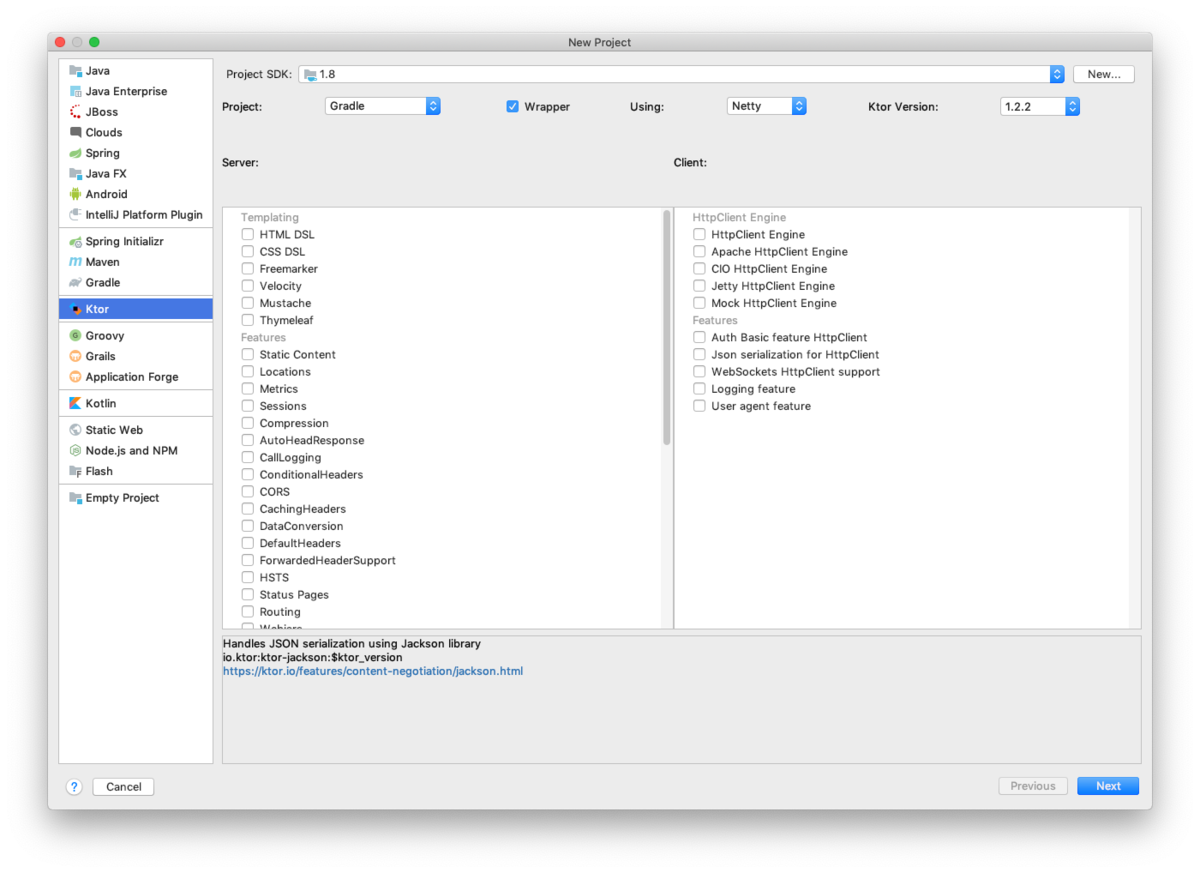Check the Sessions feature
Screen dimensions: 1200x873
point(248,406)
